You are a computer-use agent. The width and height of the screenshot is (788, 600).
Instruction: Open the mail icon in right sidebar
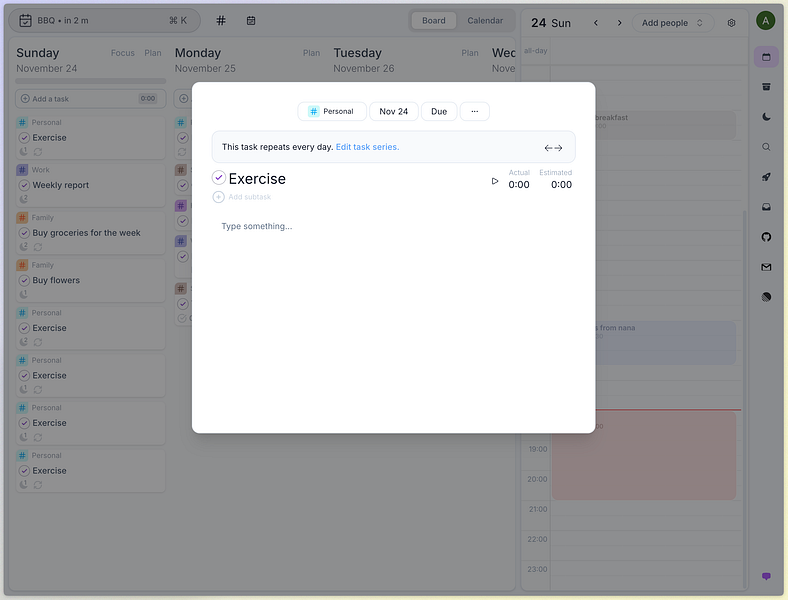pos(766,267)
